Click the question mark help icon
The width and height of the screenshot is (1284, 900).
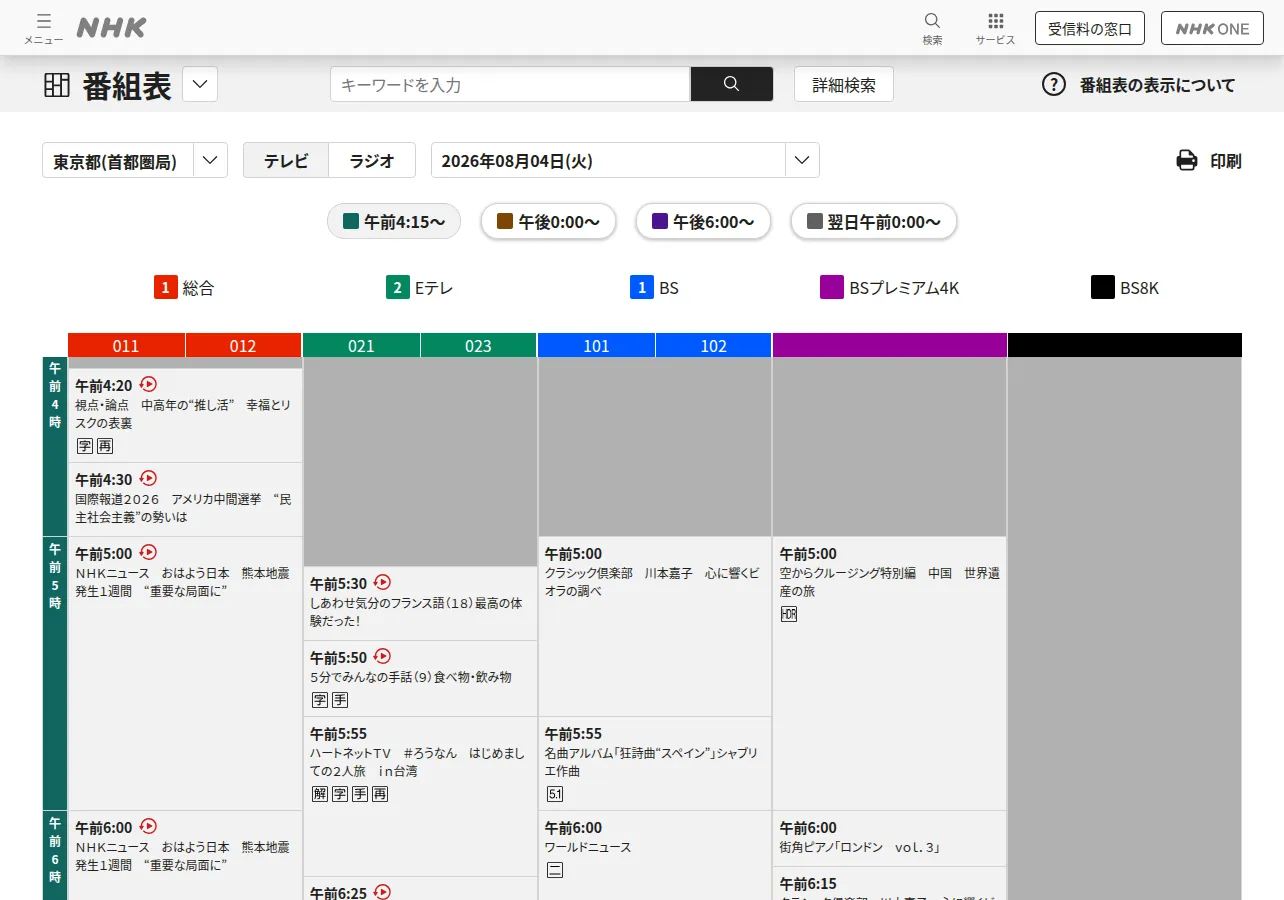(x=1054, y=85)
